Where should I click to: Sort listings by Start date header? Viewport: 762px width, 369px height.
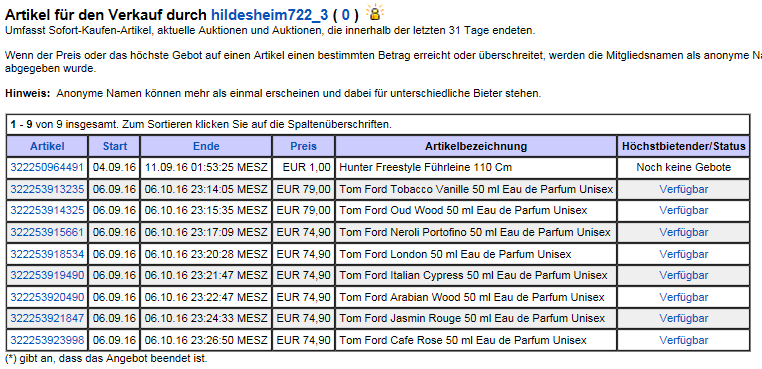click(x=115, y=146)
